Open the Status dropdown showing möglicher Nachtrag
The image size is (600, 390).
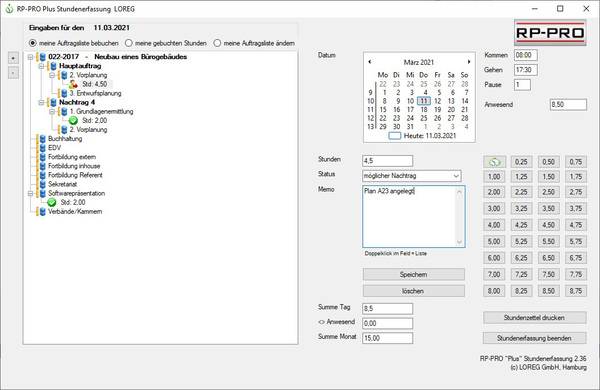point(412,176)
